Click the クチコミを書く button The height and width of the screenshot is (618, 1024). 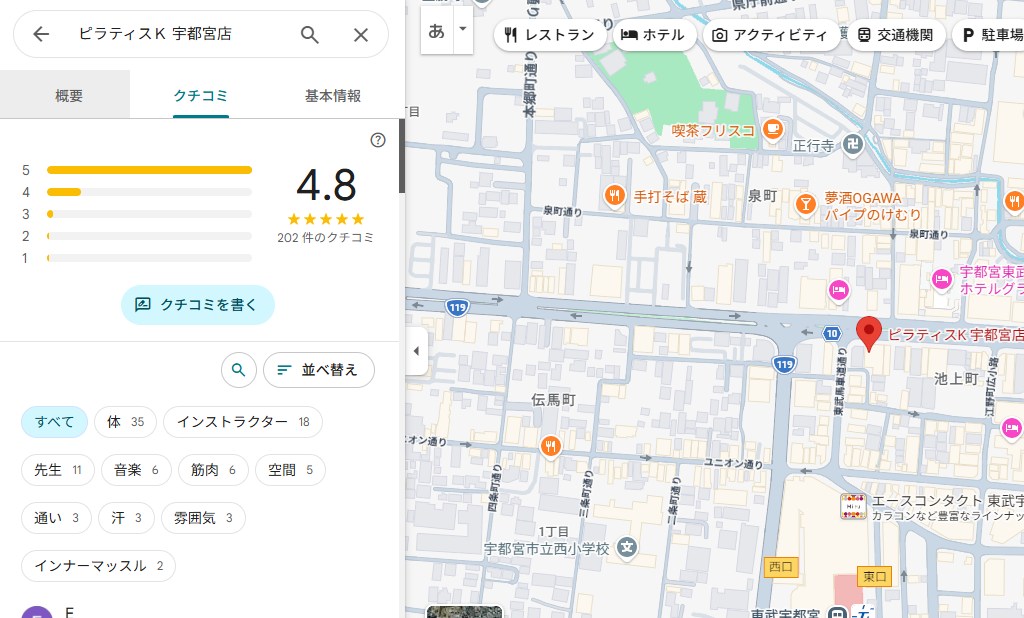tap(198, 305)
